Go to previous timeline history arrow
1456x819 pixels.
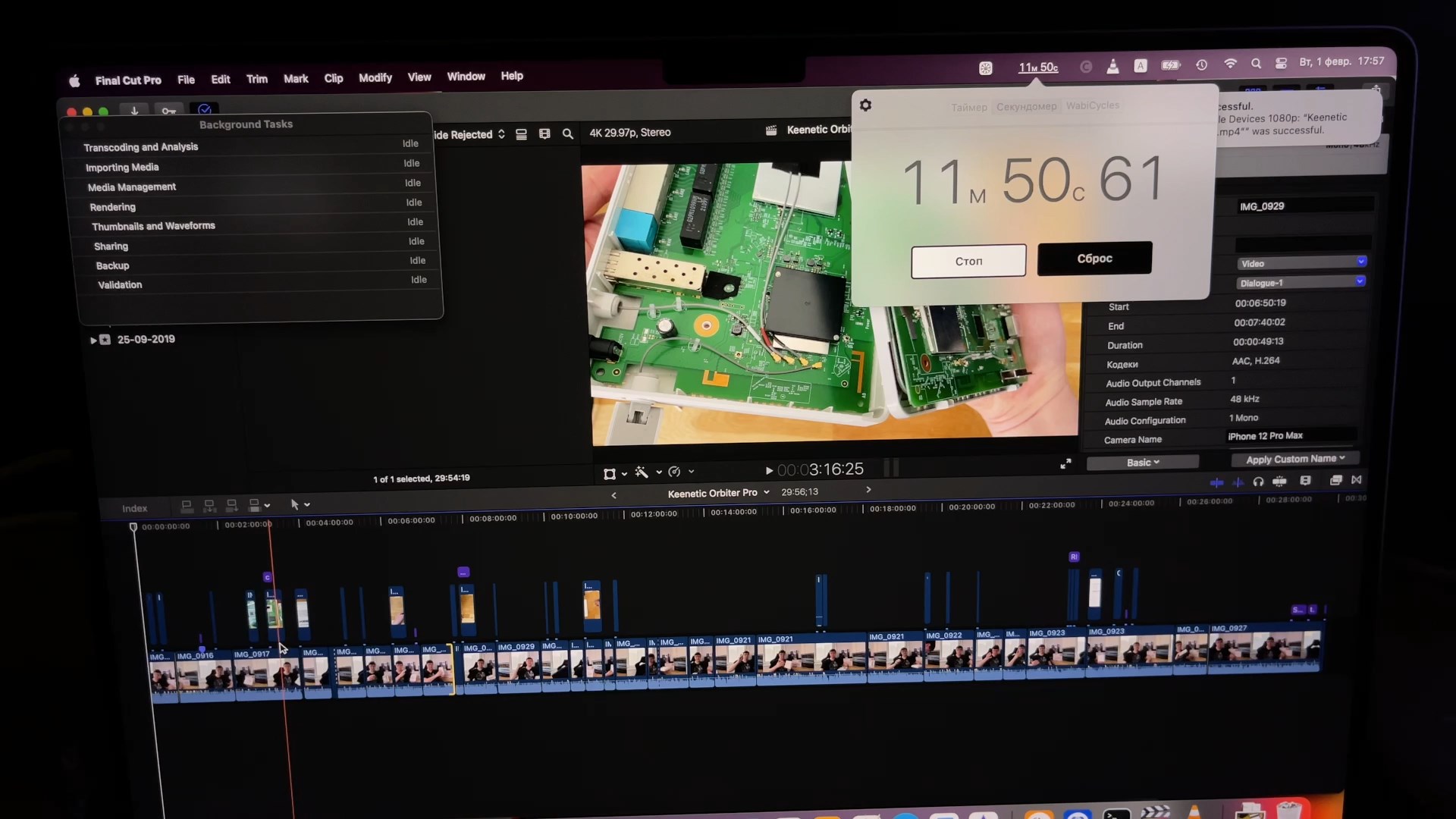point(613,495)
